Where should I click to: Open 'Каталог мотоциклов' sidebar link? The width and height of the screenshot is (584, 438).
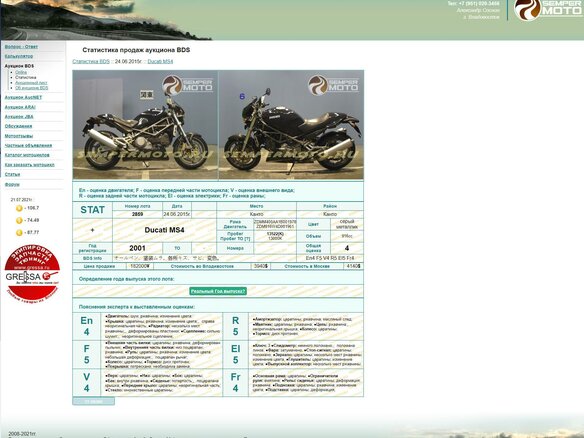(27, 155)
